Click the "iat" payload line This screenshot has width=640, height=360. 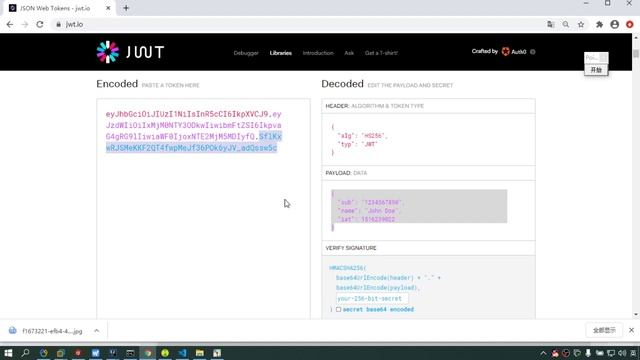[x=366, y=219]
